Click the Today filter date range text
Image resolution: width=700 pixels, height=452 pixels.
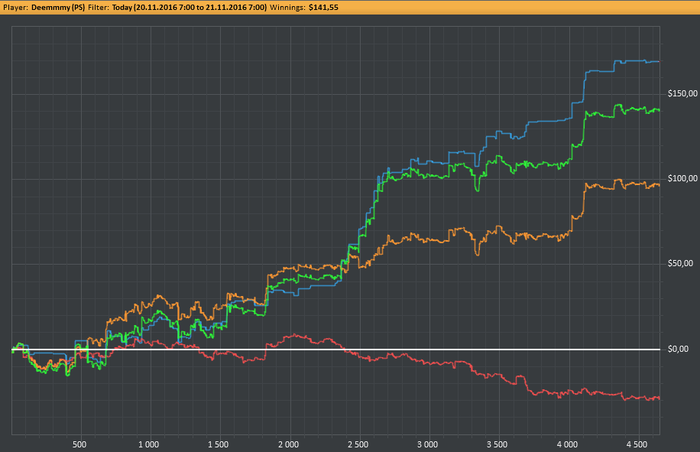coord(189,7)
